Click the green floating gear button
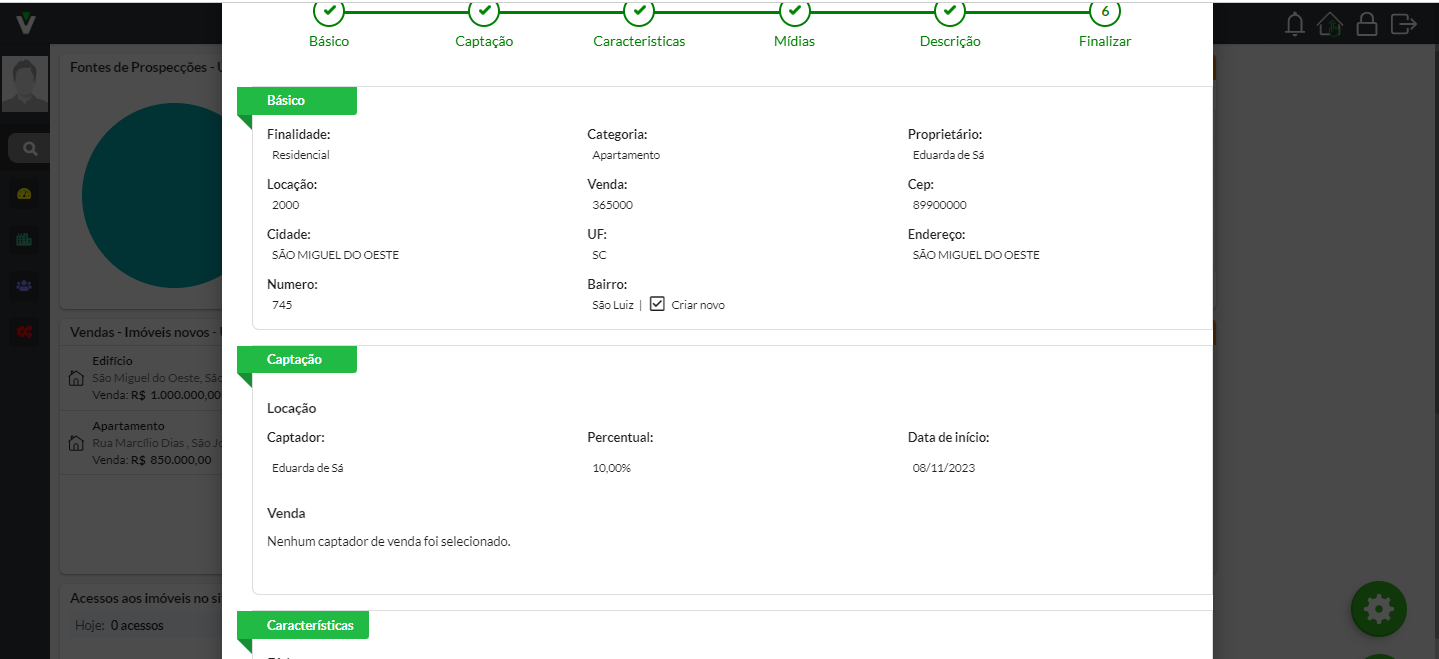Screen dimensions: 1439x659 (1379, 608)
